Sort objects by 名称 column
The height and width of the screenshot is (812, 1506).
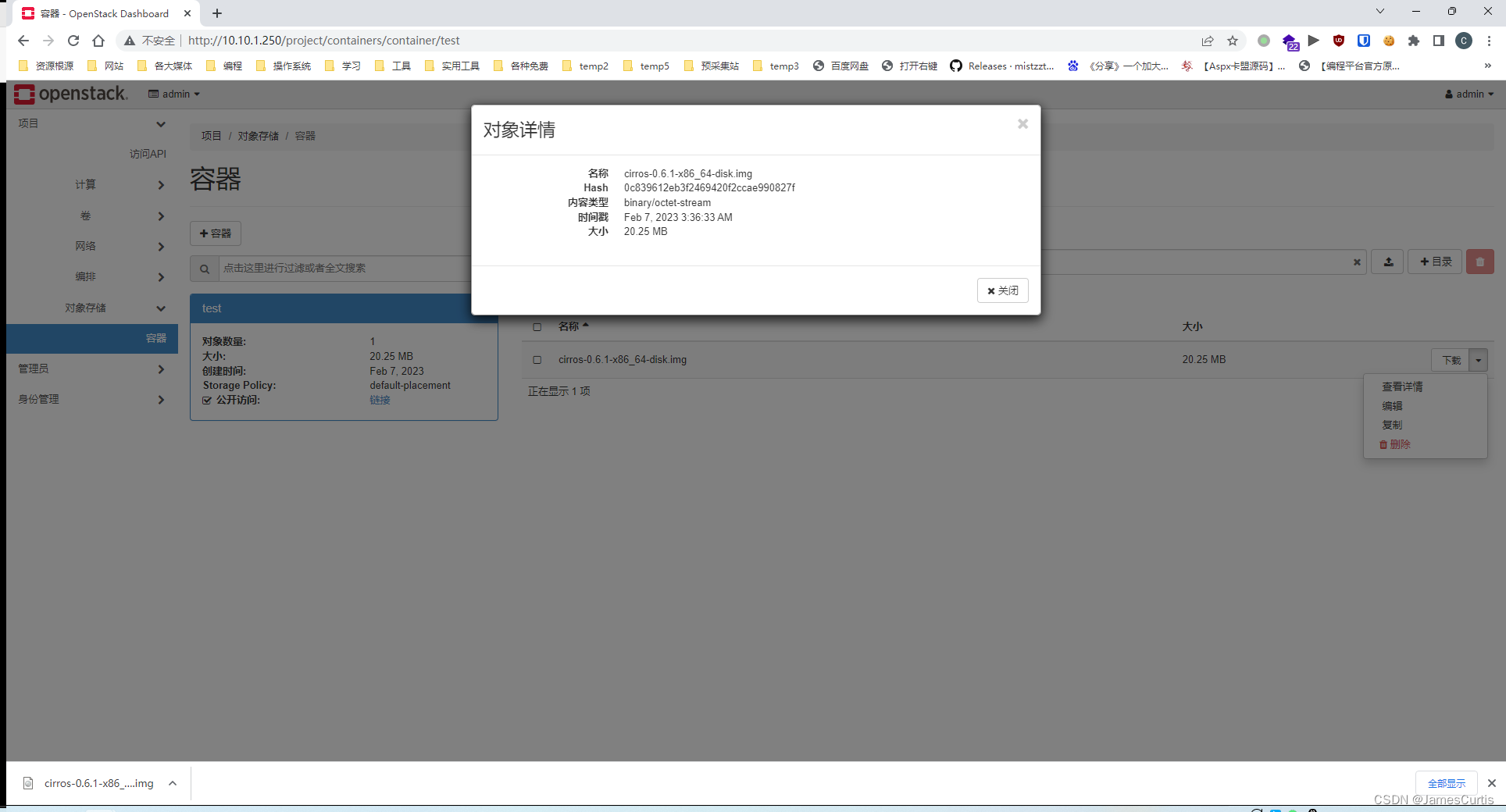pos(573,326)
